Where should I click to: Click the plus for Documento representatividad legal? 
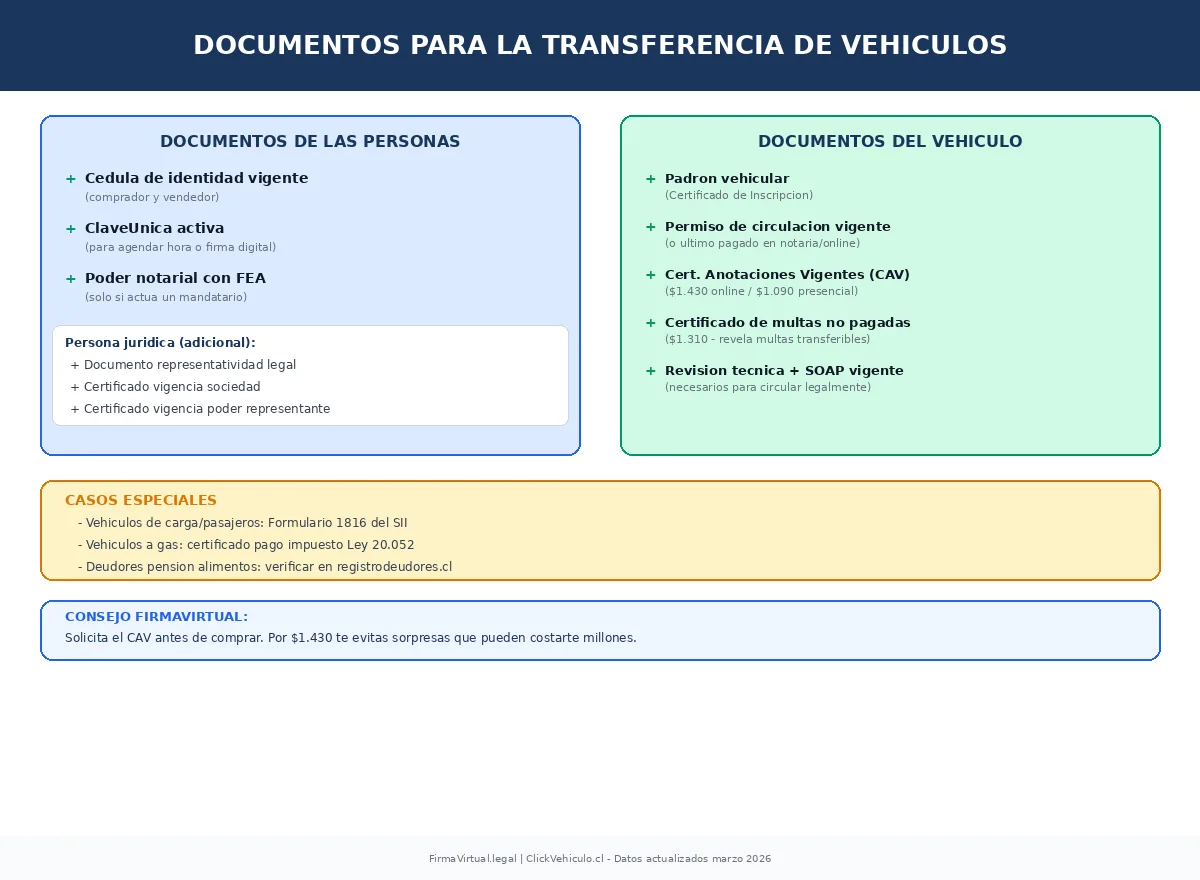(x=74, y=365)
